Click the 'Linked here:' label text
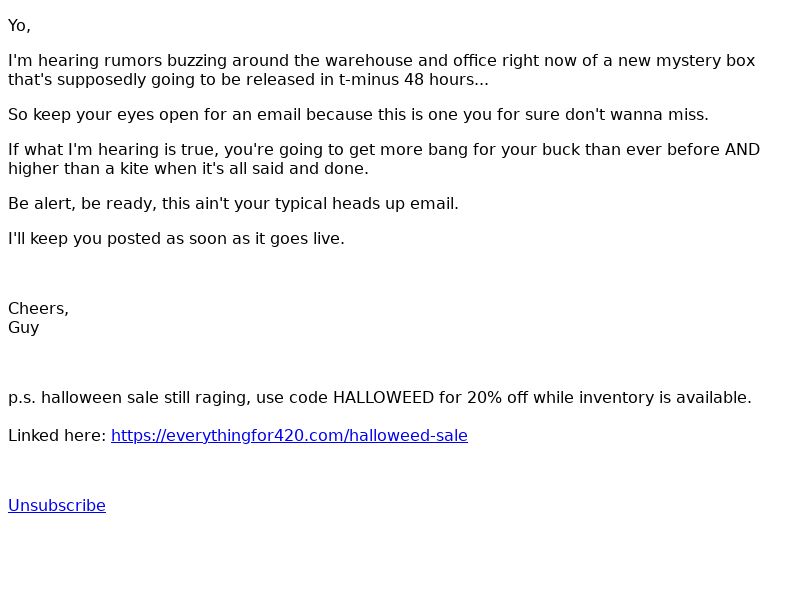 tap(57, 435)
